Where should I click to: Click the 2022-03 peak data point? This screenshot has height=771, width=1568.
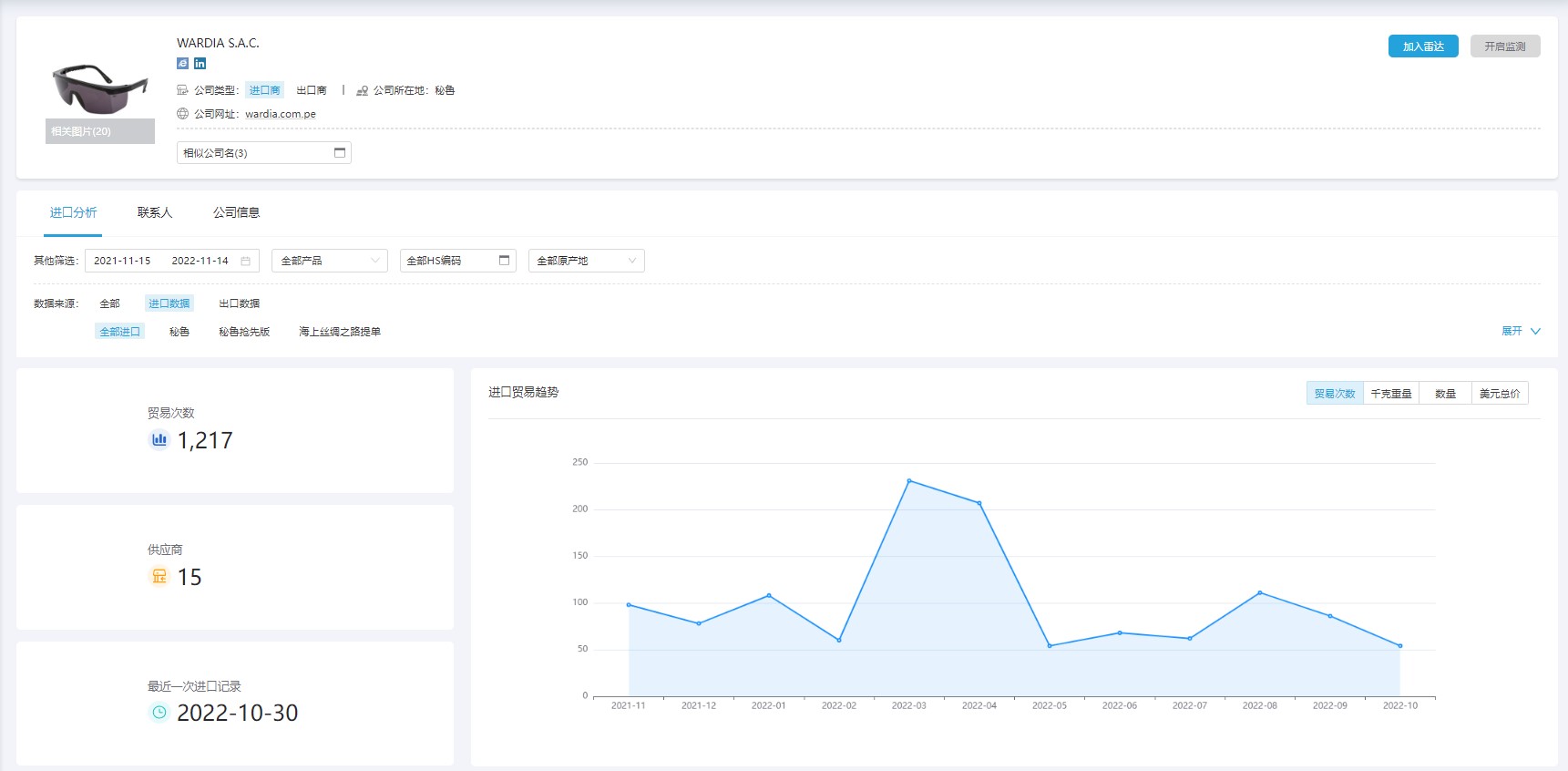click(909, 480)
